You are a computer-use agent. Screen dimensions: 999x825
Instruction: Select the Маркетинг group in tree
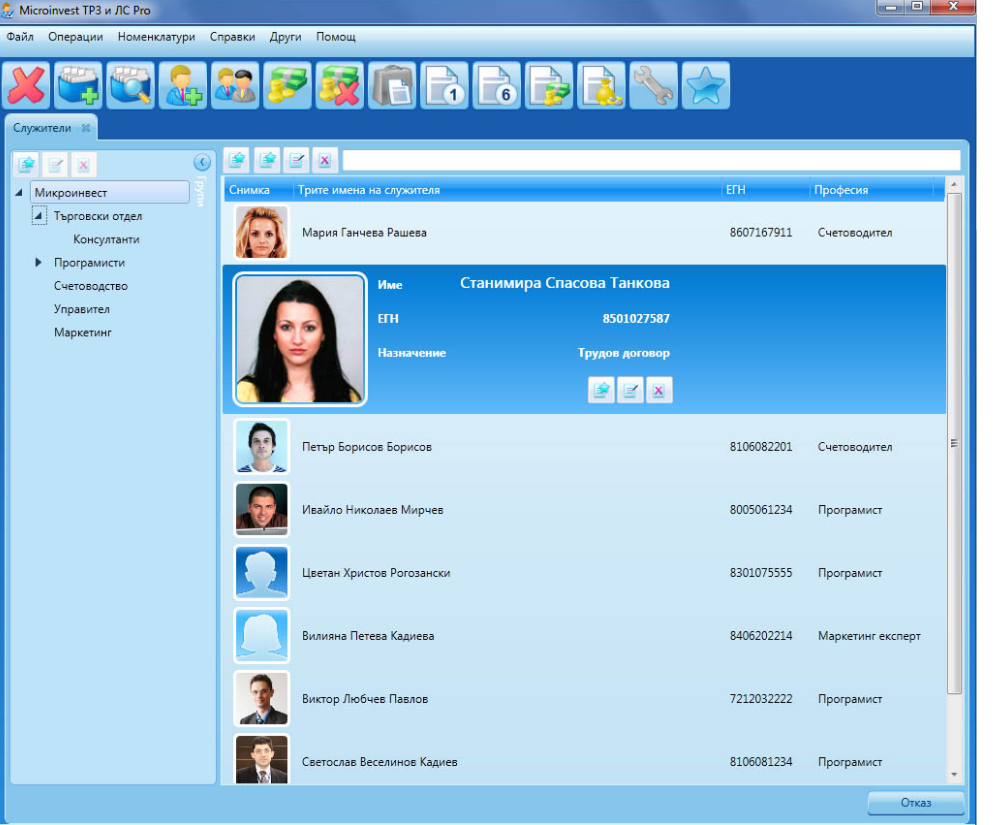[83, 333]
